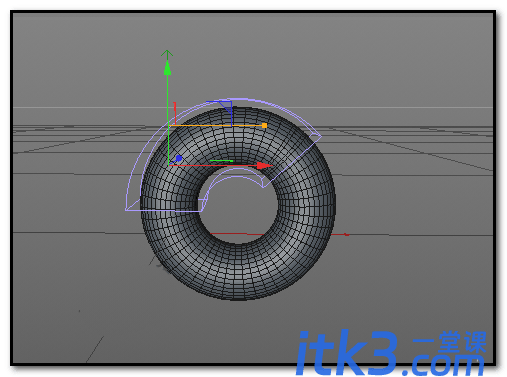Select the blue Z-axis dot handle
This screenshot has width=507, height=377.
[179, 158]
